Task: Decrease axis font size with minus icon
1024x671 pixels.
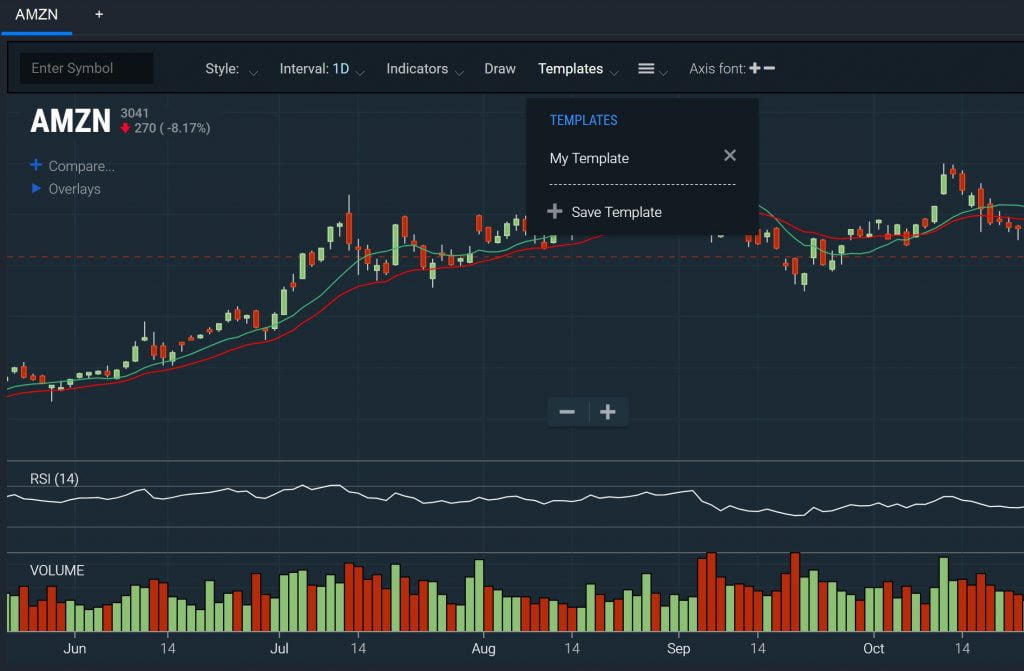Action: pos(769,68)
